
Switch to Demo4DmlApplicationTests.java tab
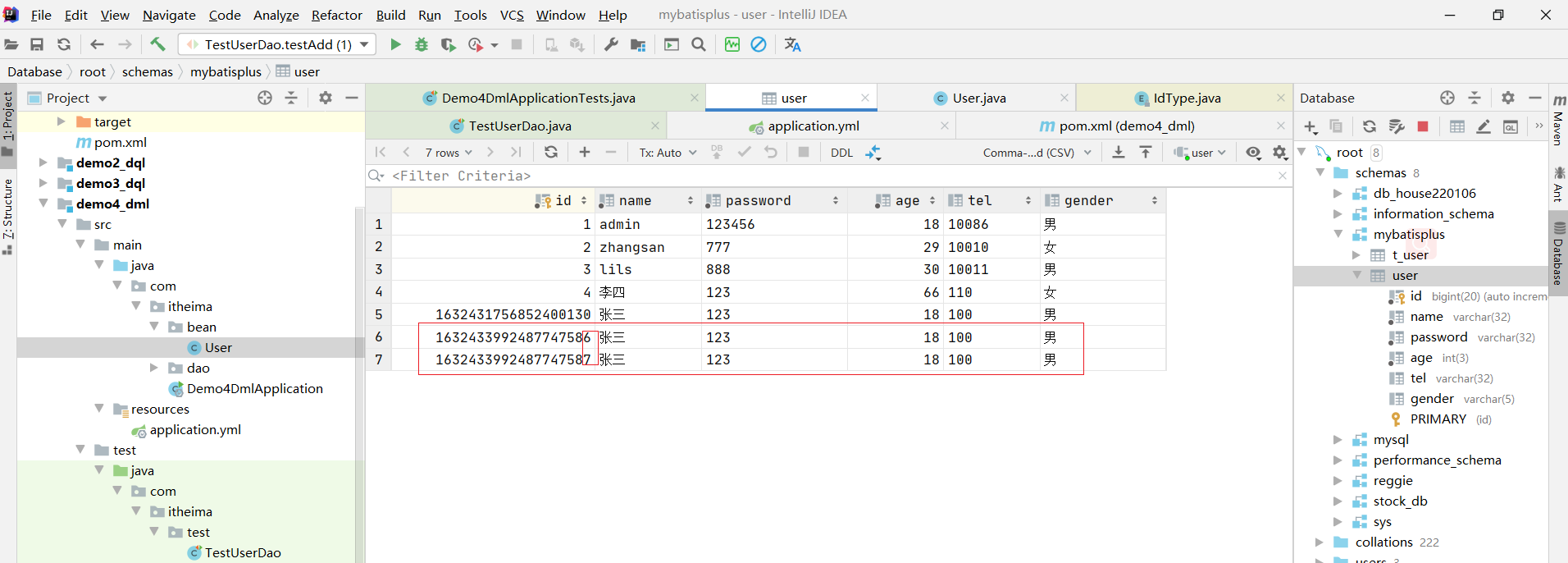[536, 98]
